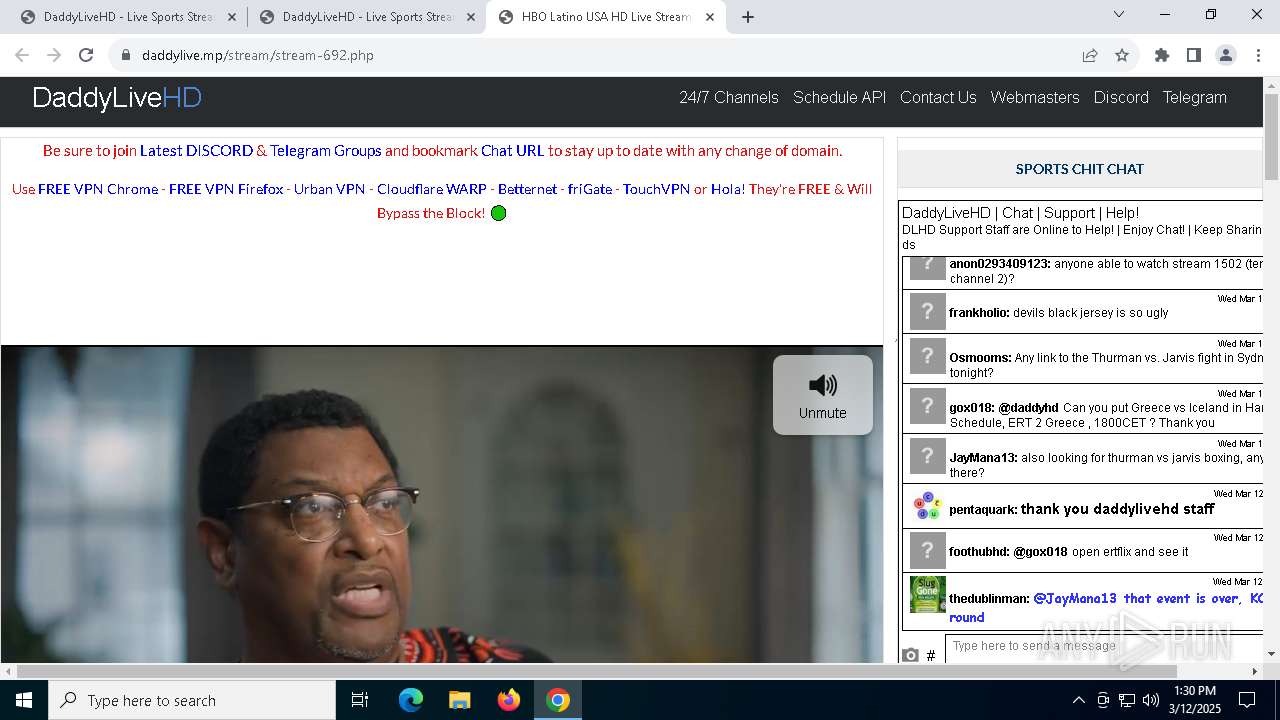
Task: Click the browser forward arrow
Action: click(x=54, y=55)
